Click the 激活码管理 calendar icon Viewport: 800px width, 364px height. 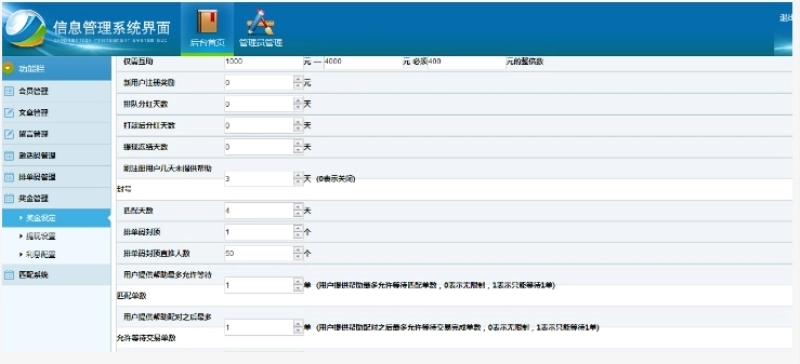9,156
